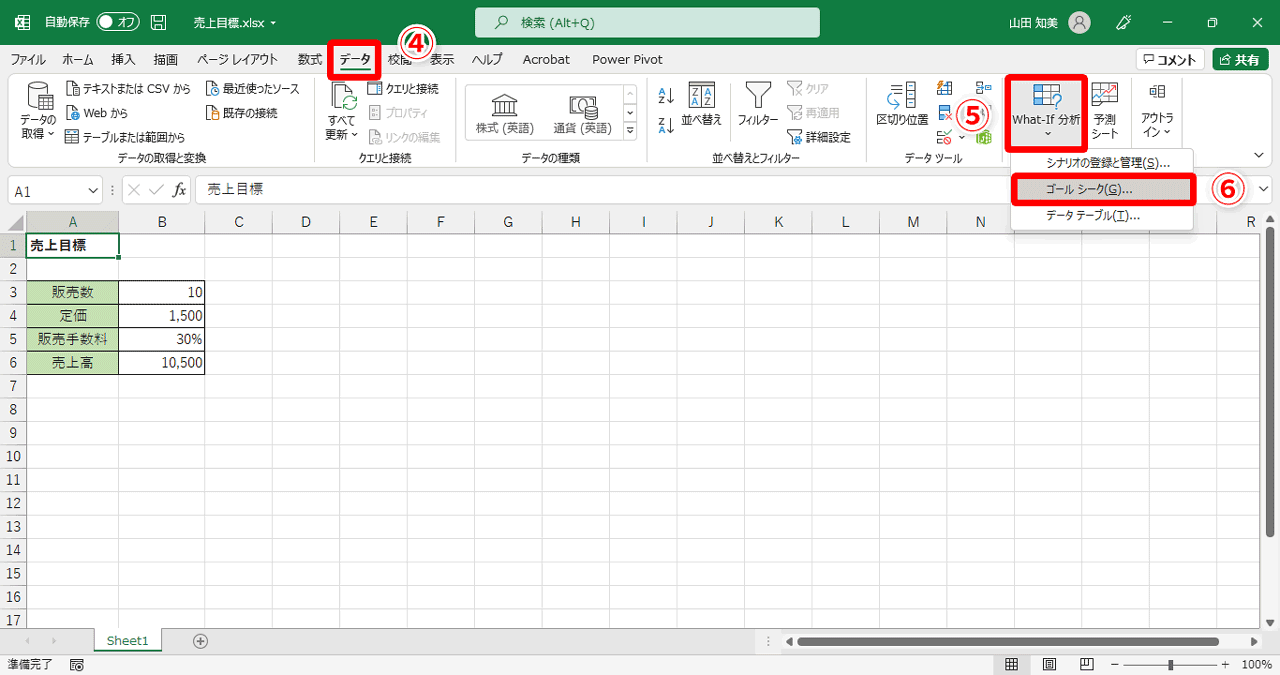This screenshot has width=1280, height=675.
Task: Click the Data Validation icon
Action: click(945, 136)
